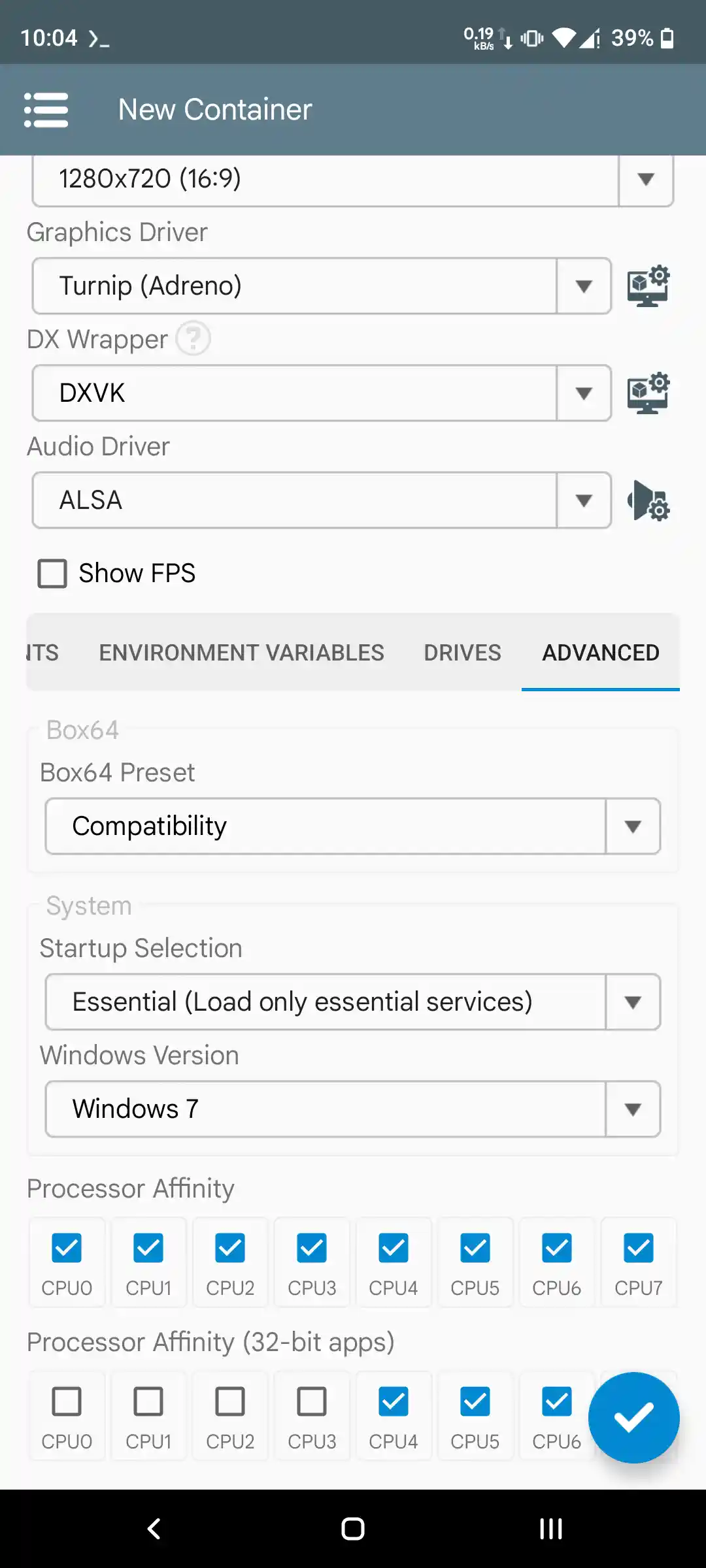Expand the Graphics Driver Turnip dropdown
706x1568 pixels.
pos(322,286)
